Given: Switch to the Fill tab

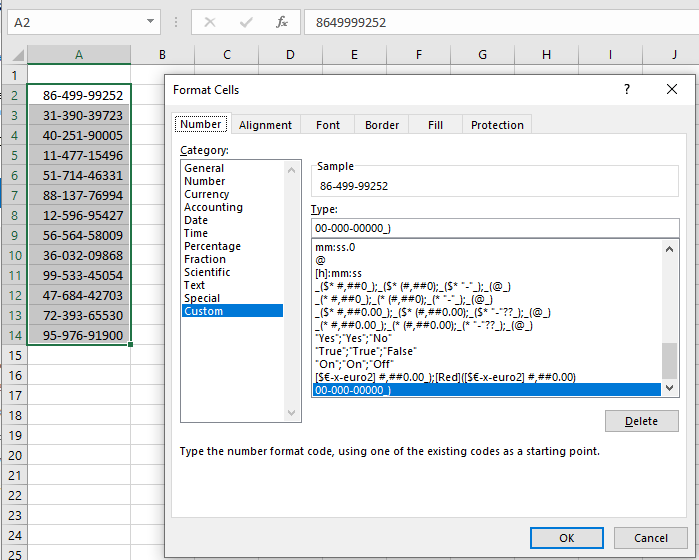Looking at the screenshot, I should click(x=435, y=125).
